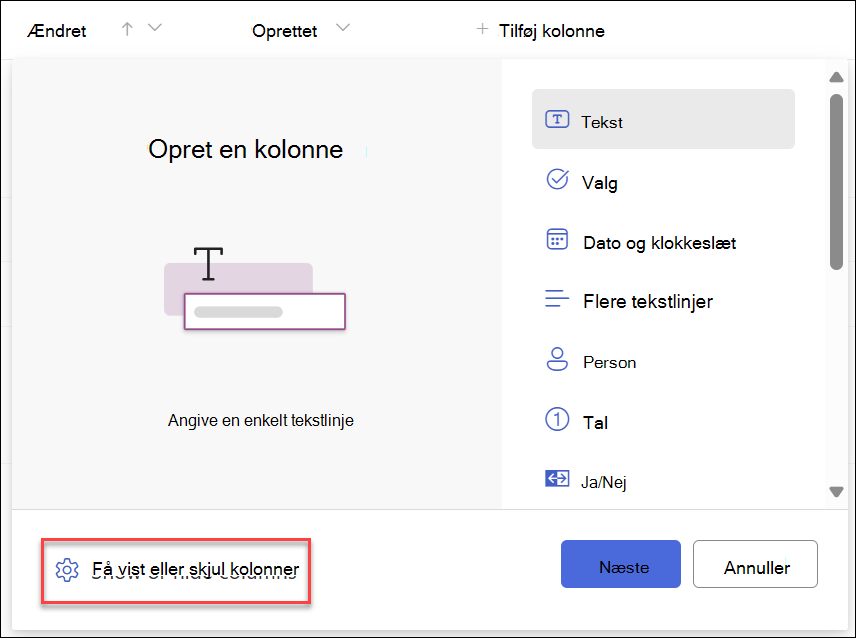
Task: Click the Næste button
Action: coord(621,564)
